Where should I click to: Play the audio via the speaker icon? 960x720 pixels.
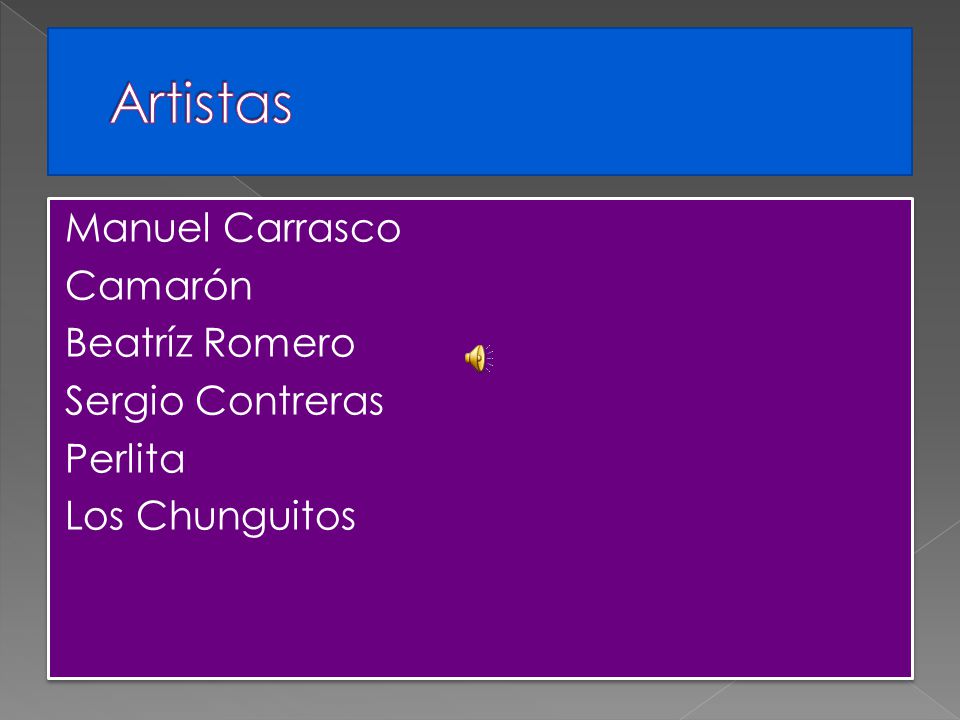[479, 358]
